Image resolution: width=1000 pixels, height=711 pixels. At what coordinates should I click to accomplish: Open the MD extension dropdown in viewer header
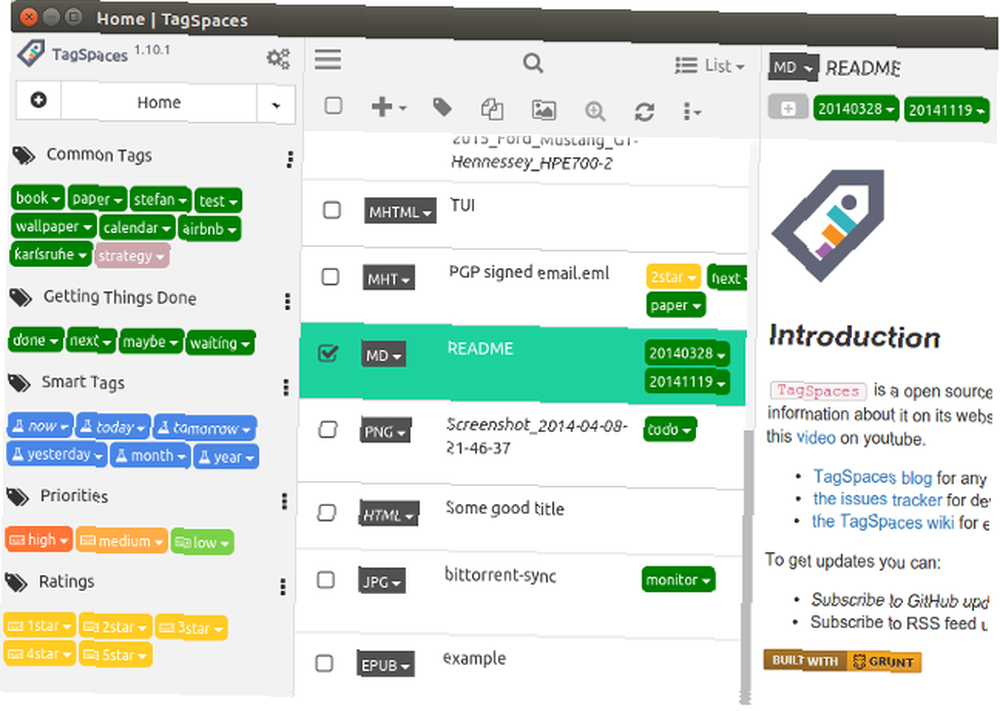(793, 67)
